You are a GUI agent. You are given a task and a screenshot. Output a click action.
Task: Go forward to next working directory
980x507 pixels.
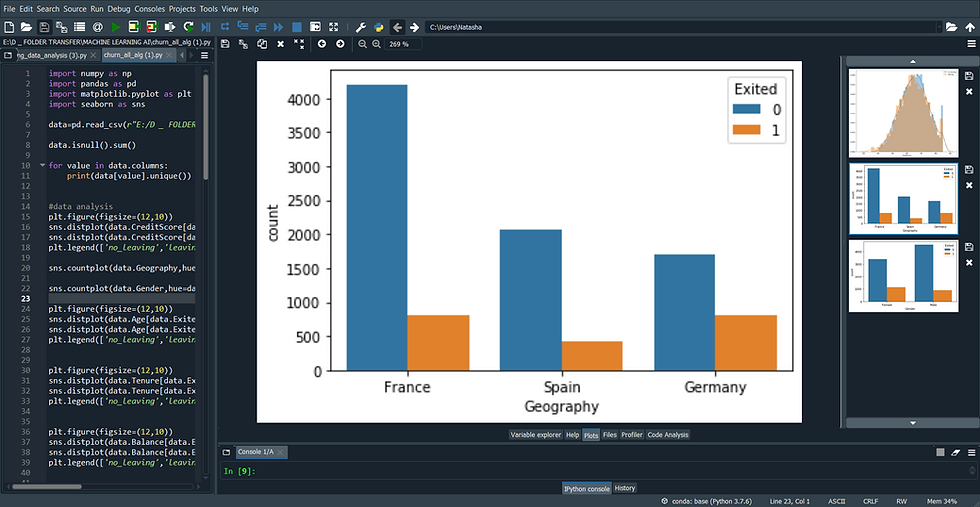414,27
